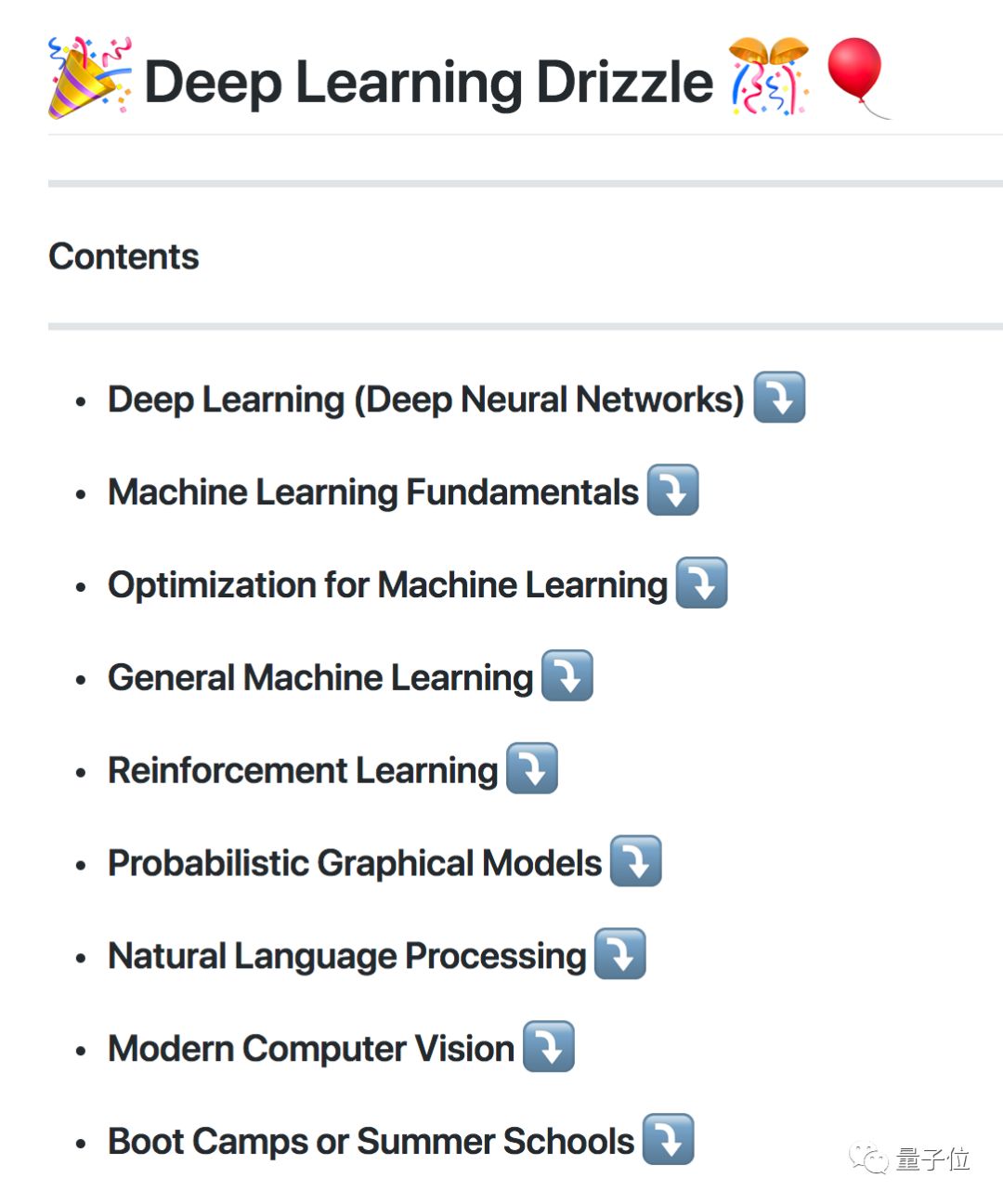Click arrow icon after Probabilistic Graphical Models
This screenshot has width=1003, height=1204.
[x=635, y=862]
